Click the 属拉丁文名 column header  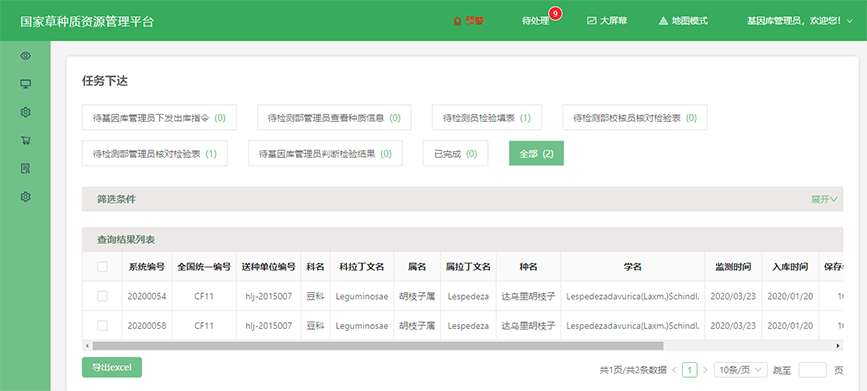[x=468, y=267]
